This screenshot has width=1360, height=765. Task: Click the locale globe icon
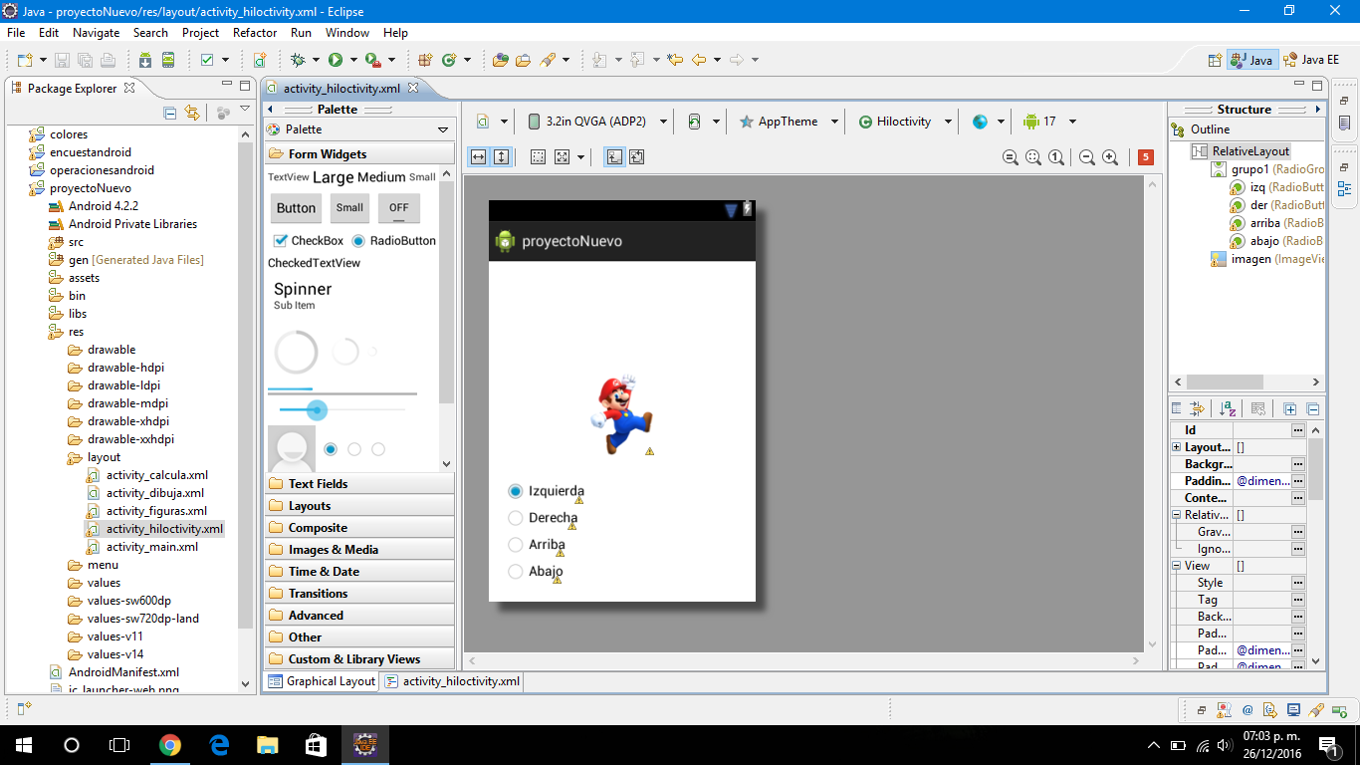point(980,121)
